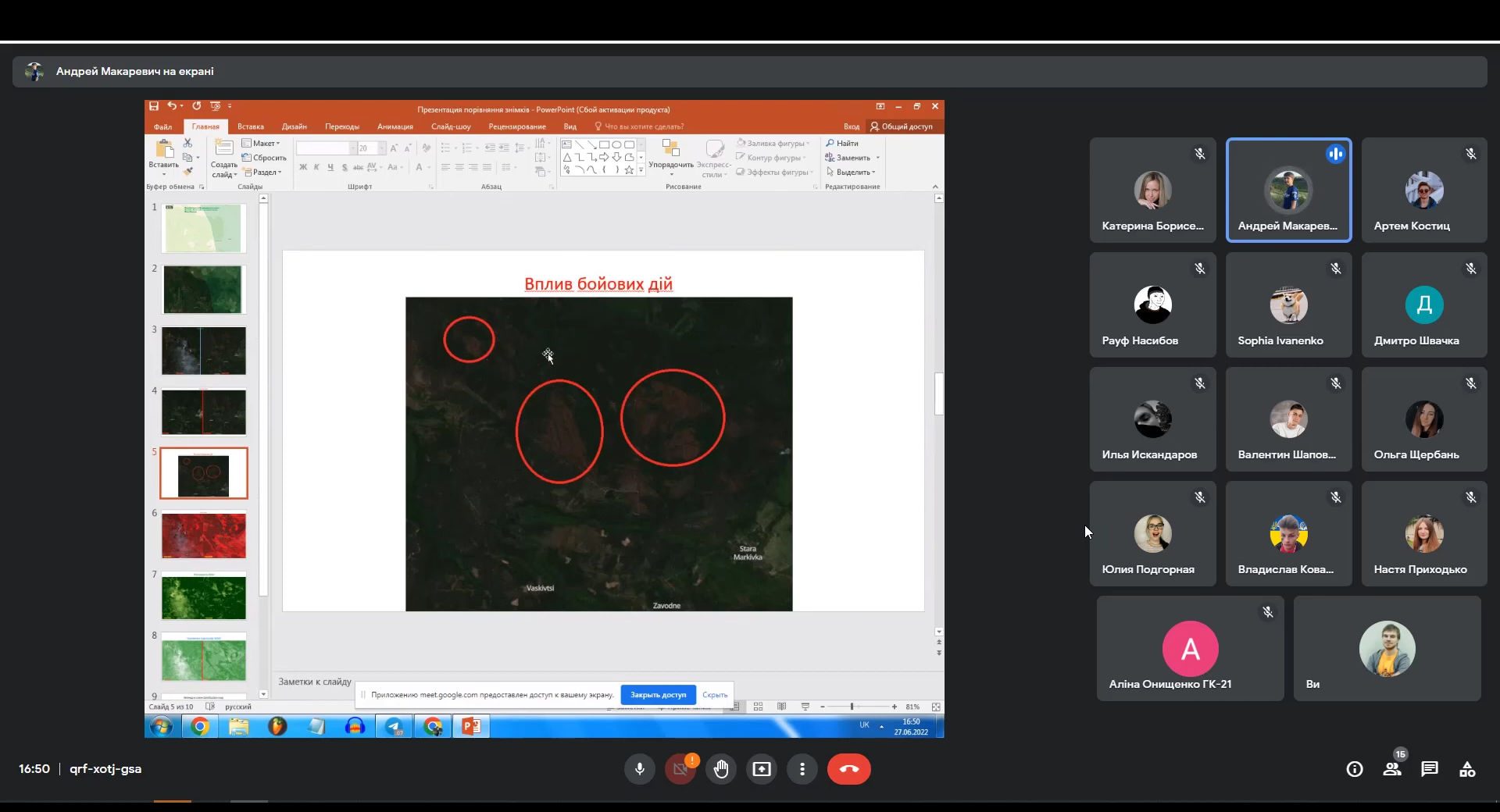
Task: Click the Present now screen icon
Action: pos(761,769)
